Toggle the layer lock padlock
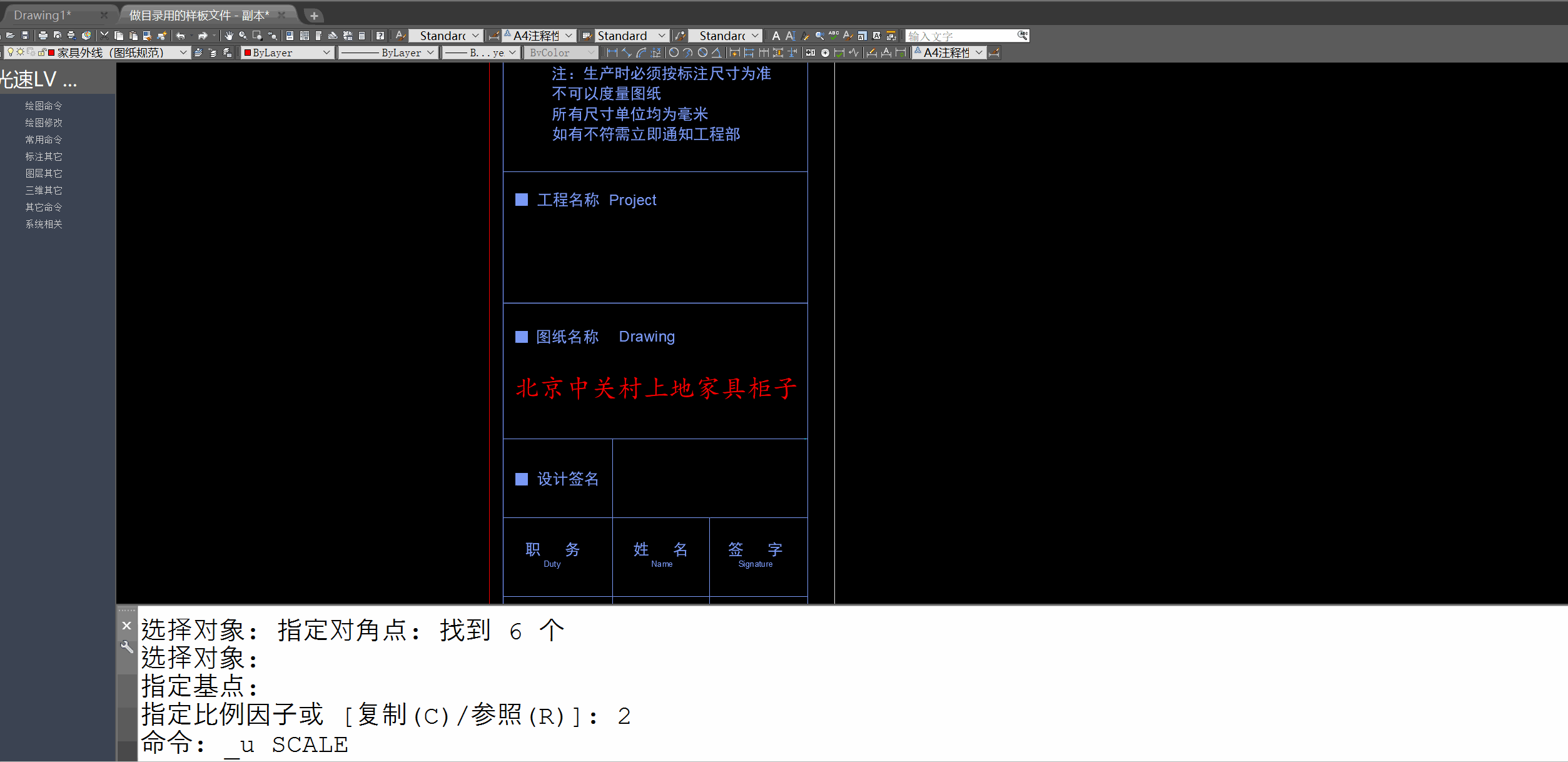 [42, 53]
